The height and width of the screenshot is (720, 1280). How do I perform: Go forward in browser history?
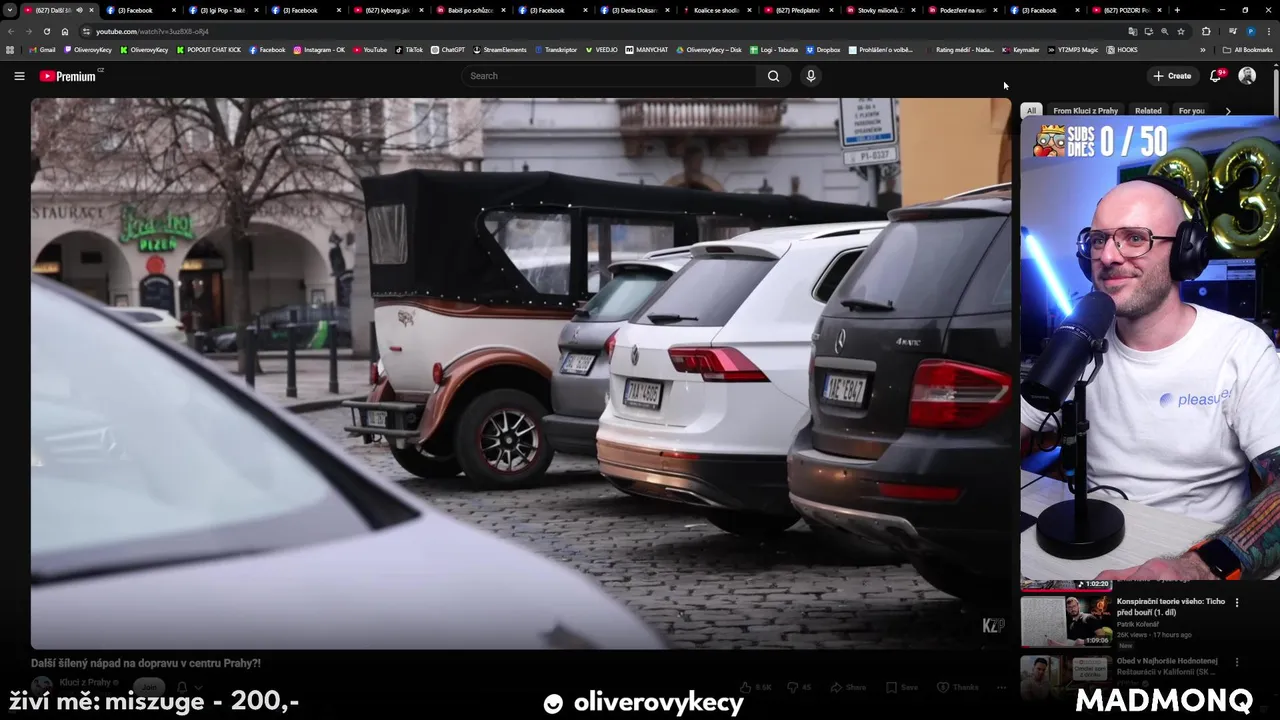tap(29, 31)
